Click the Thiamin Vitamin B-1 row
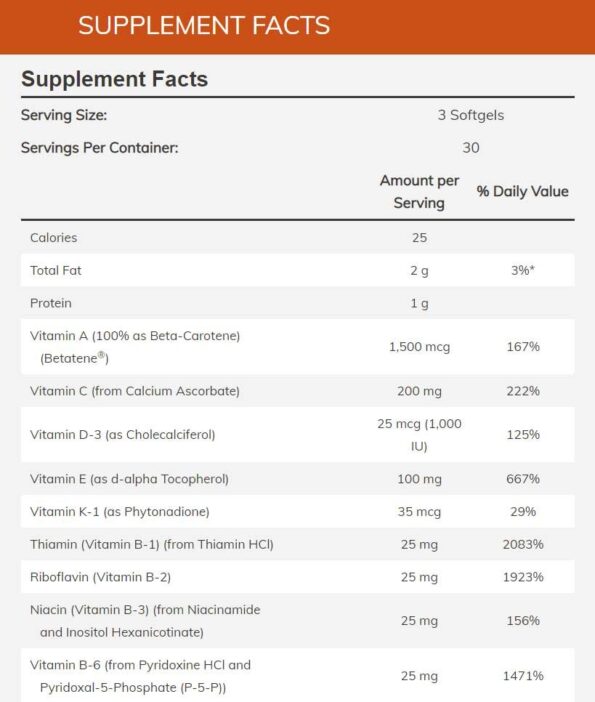Screen dimensions: 595x702 click(x=297, y=544)
